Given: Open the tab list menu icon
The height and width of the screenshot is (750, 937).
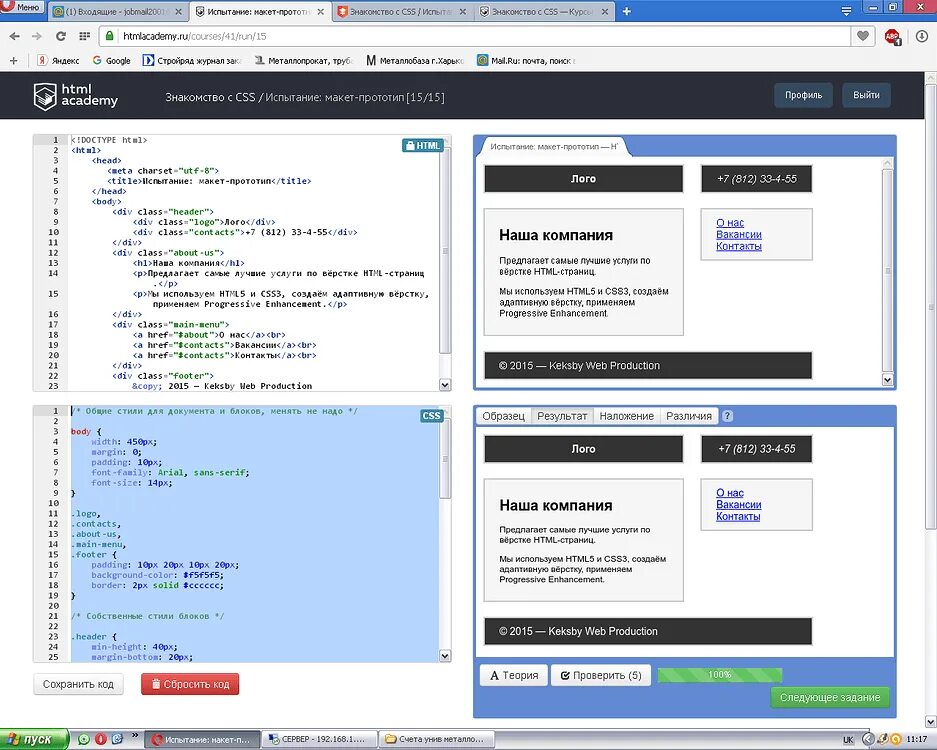Looking at the screenshot, I should [x=846, y=11].
